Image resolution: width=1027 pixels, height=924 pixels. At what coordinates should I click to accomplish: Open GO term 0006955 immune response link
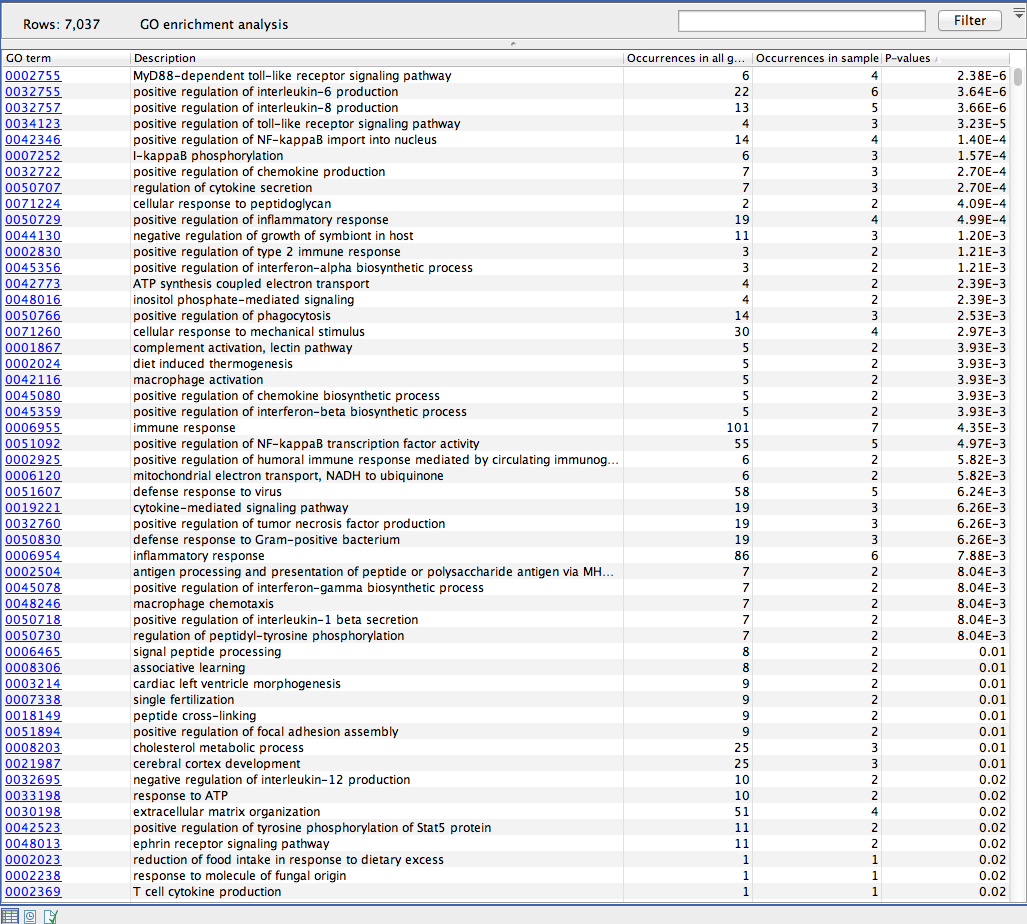(x=33, y=428)
